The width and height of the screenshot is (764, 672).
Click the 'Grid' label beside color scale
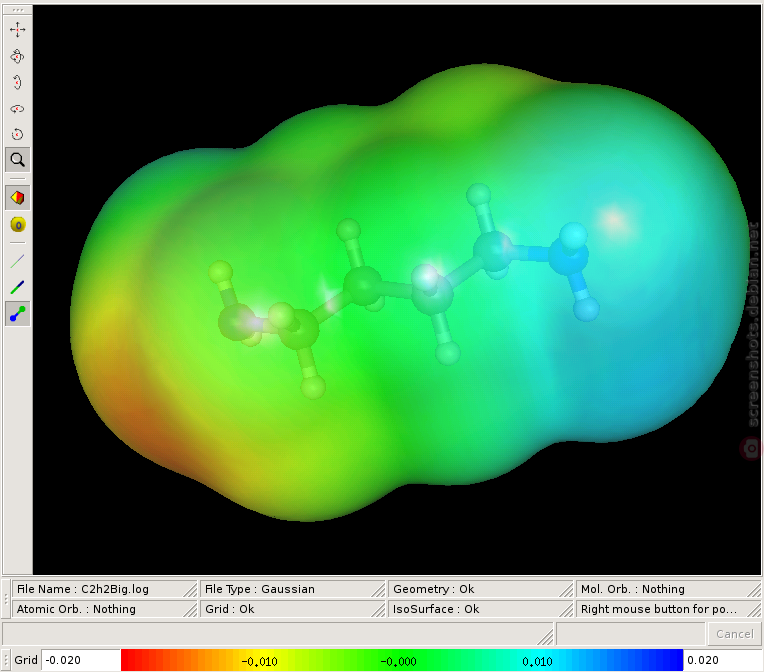point(26,660)
